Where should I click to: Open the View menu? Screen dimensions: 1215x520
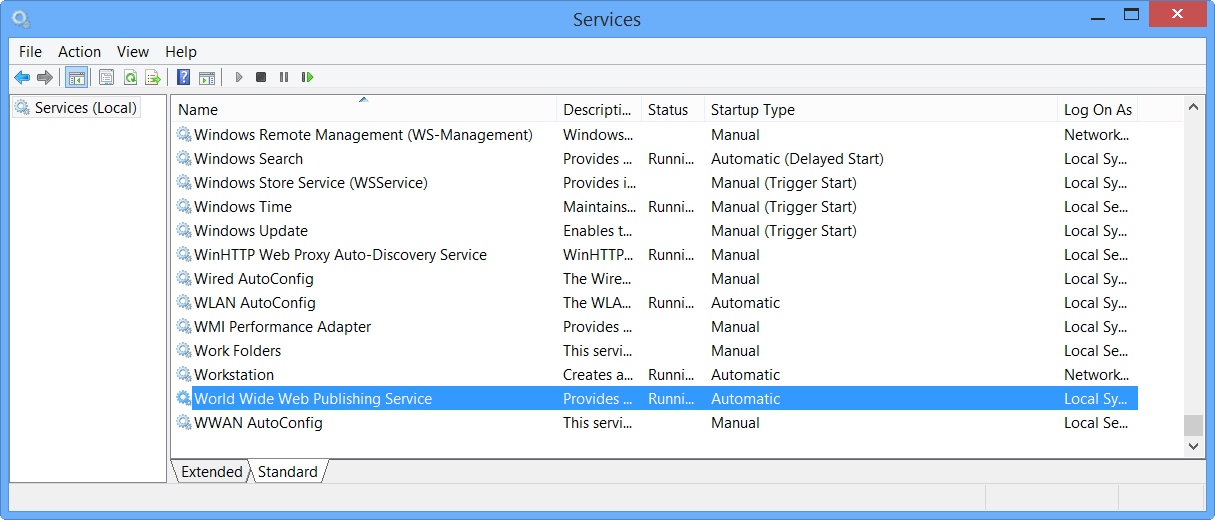[x=132, y=52]
